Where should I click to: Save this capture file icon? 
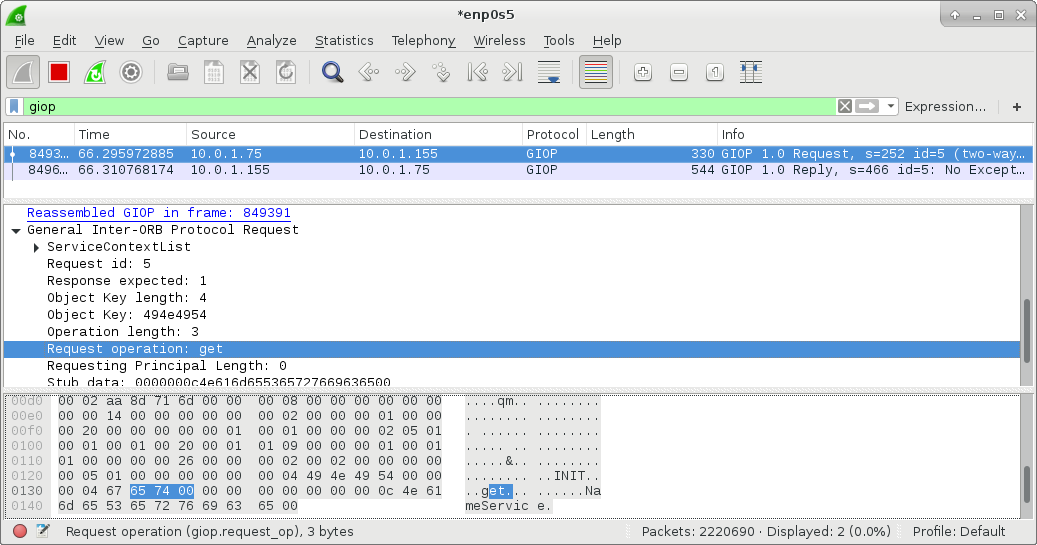pos(214,72)
